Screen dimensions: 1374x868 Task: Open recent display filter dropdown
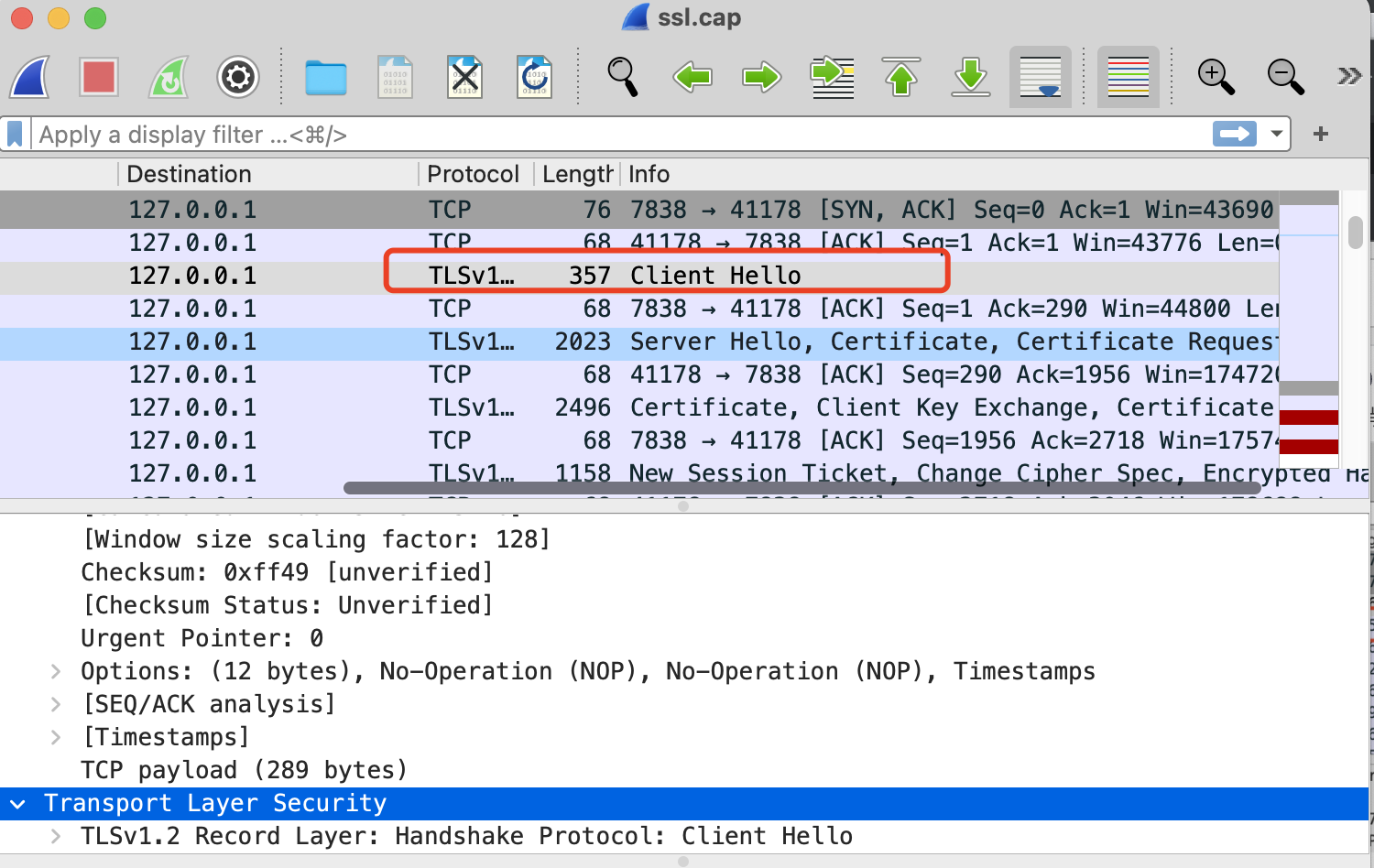click(1276, 135)
